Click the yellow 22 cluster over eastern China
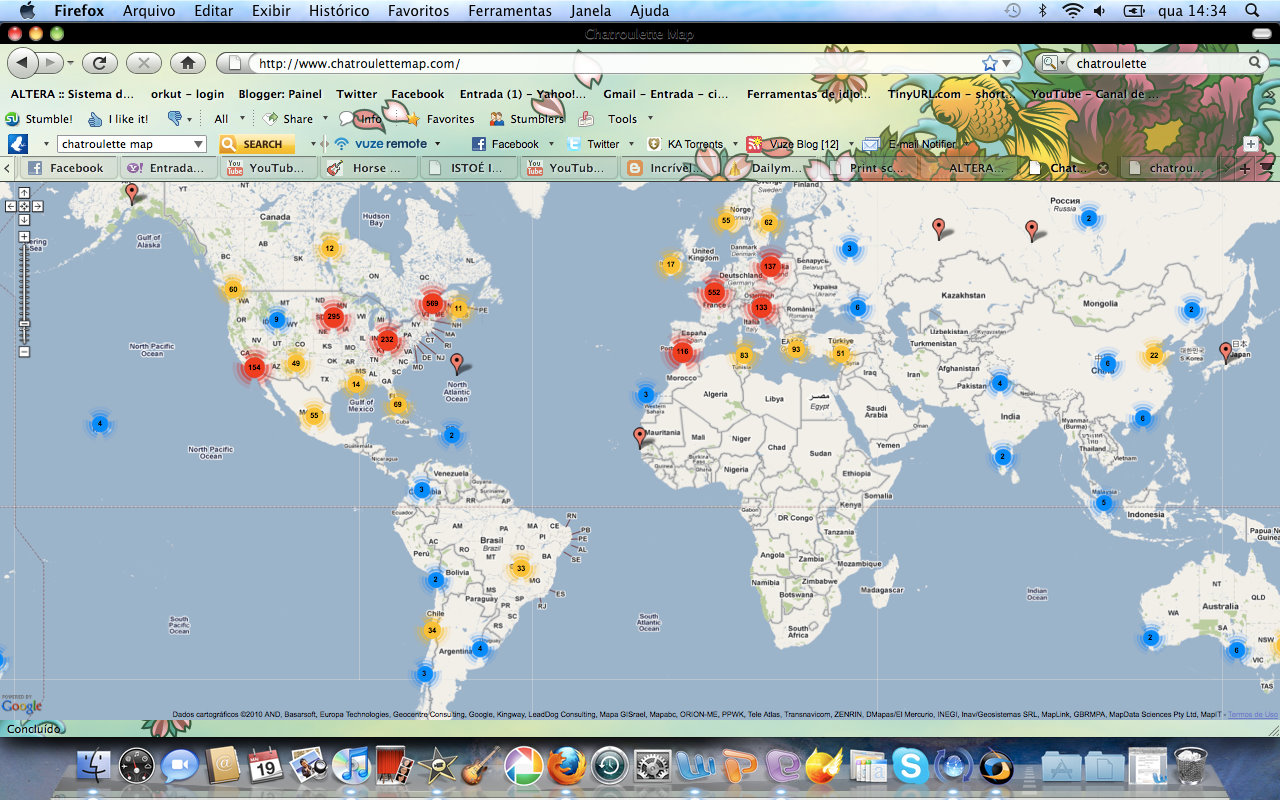The height and width of the screenshot is (800, 1280). 1154,355
